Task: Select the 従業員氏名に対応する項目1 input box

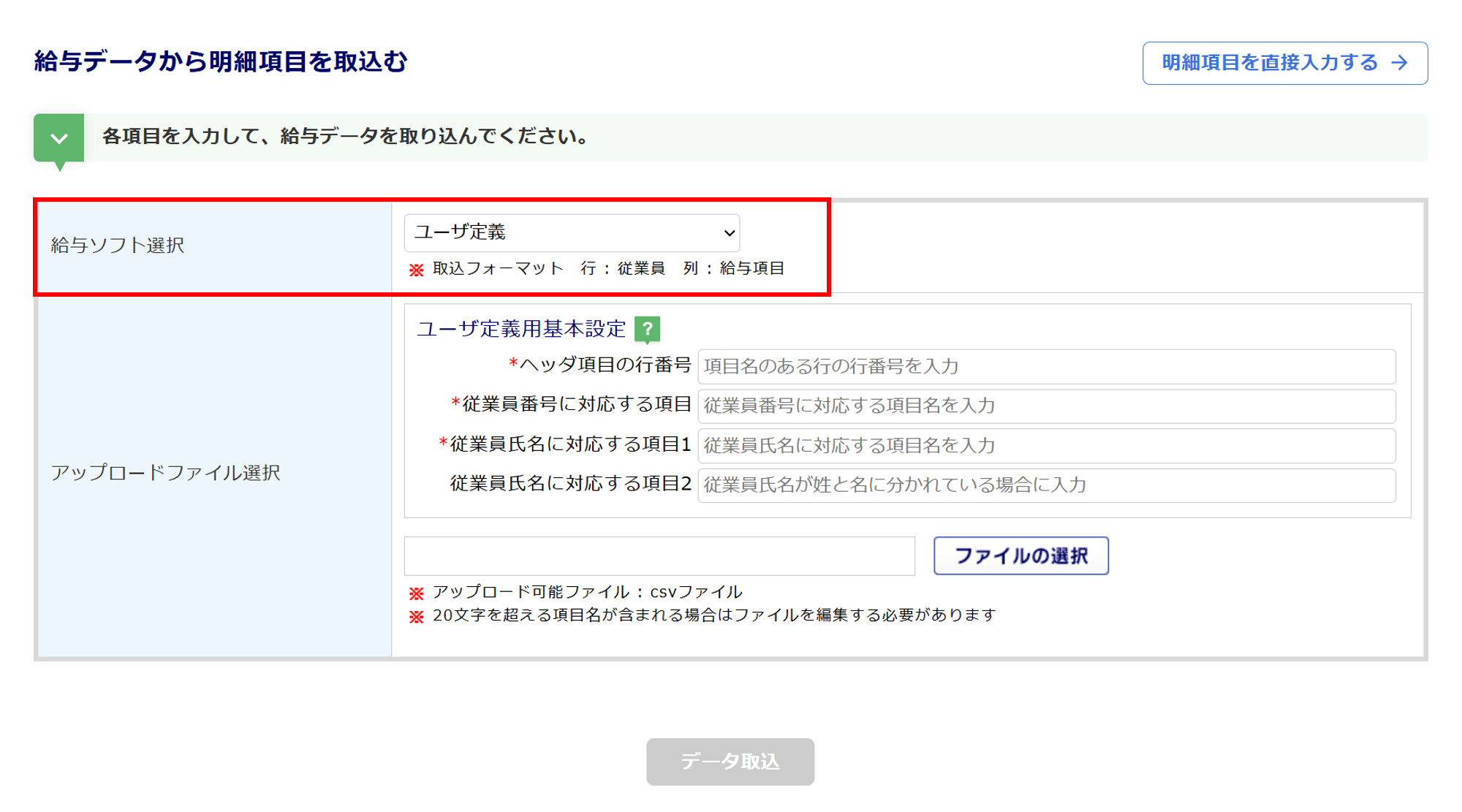Action: point(1046,445)
